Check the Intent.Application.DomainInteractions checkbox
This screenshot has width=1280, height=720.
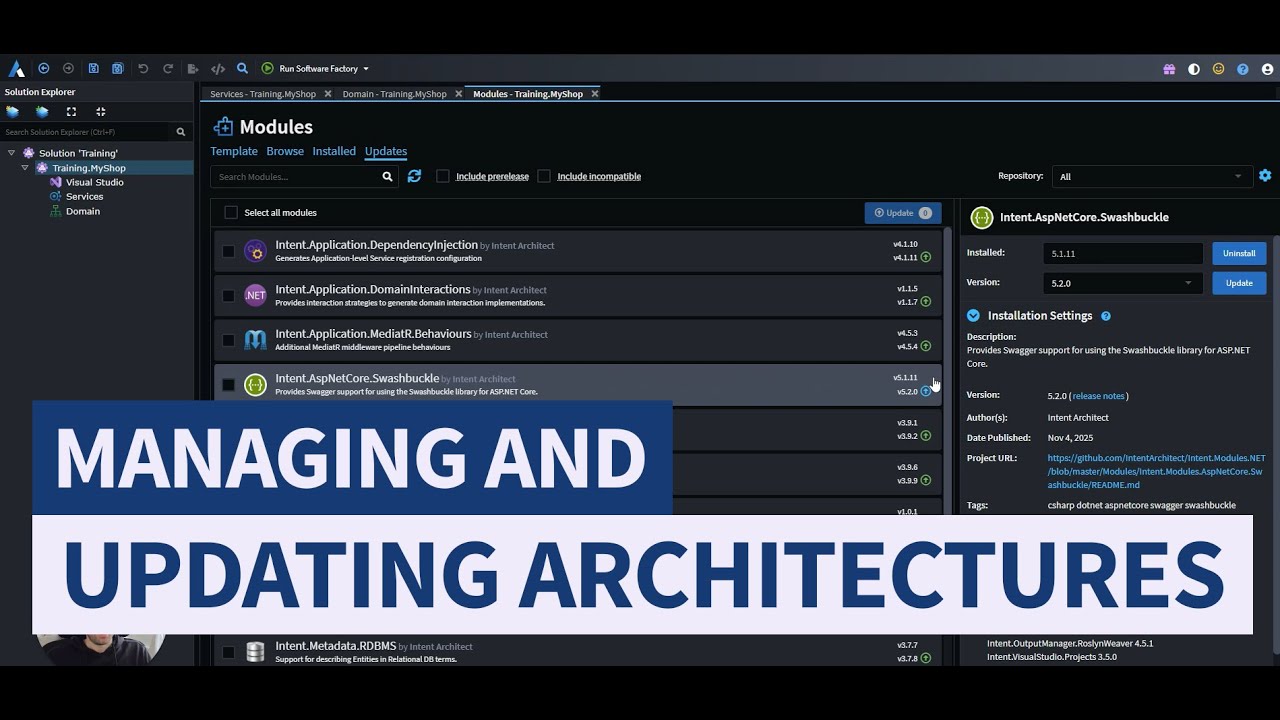pos(229,296)
